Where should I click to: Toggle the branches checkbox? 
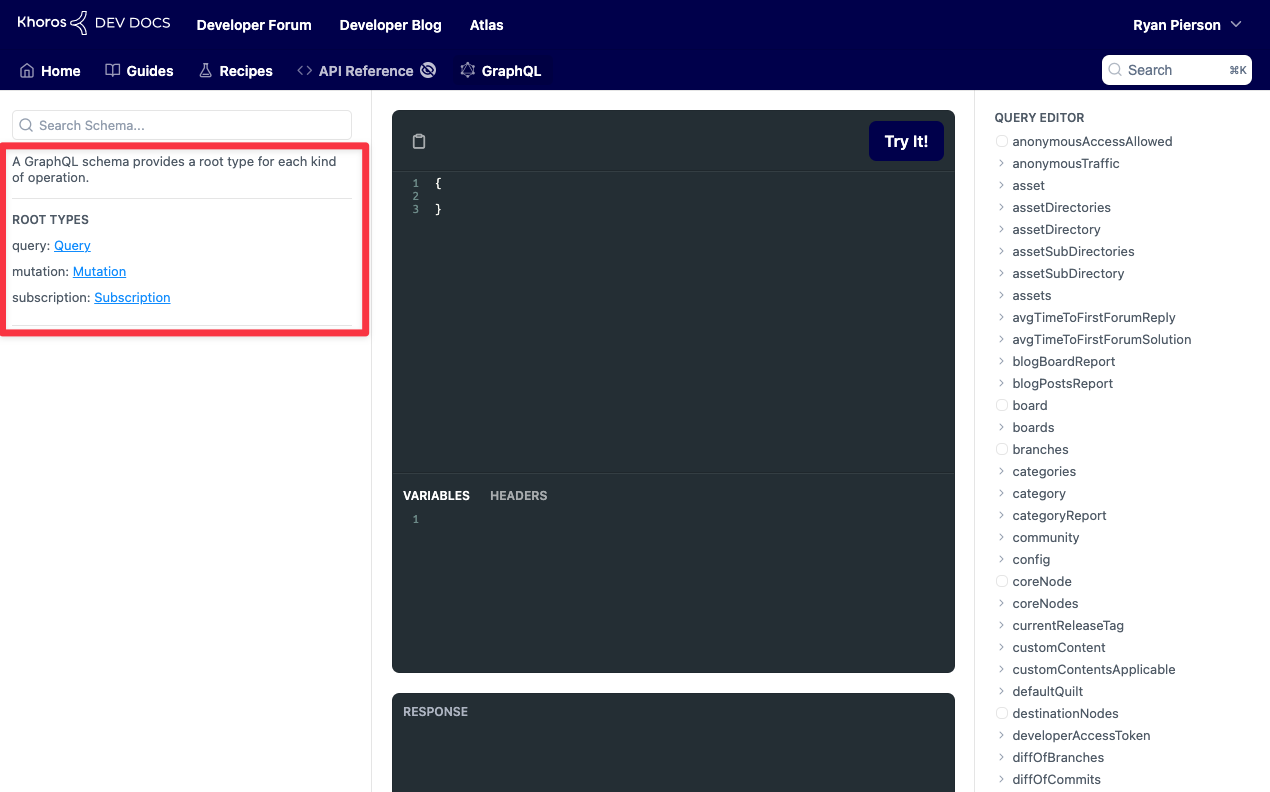click(1002, 450)
